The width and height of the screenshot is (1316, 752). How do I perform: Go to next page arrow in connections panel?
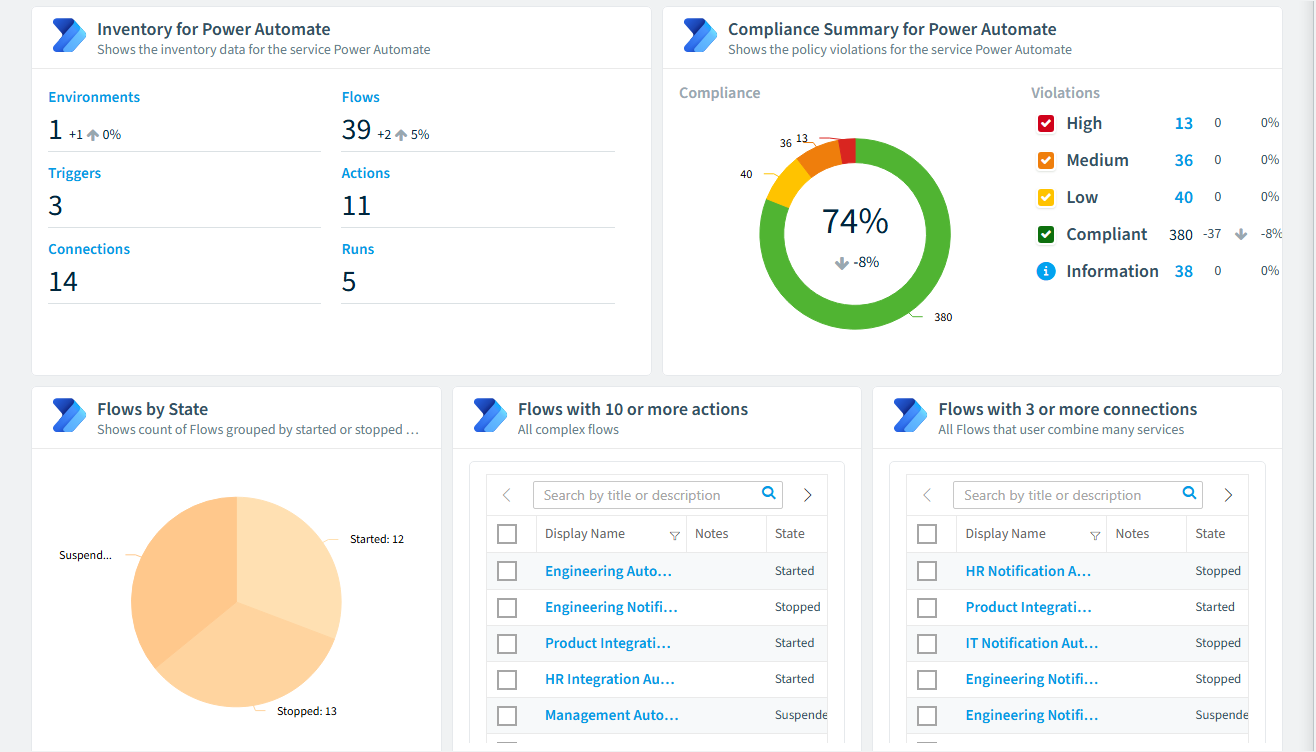tap(1228, 495)
